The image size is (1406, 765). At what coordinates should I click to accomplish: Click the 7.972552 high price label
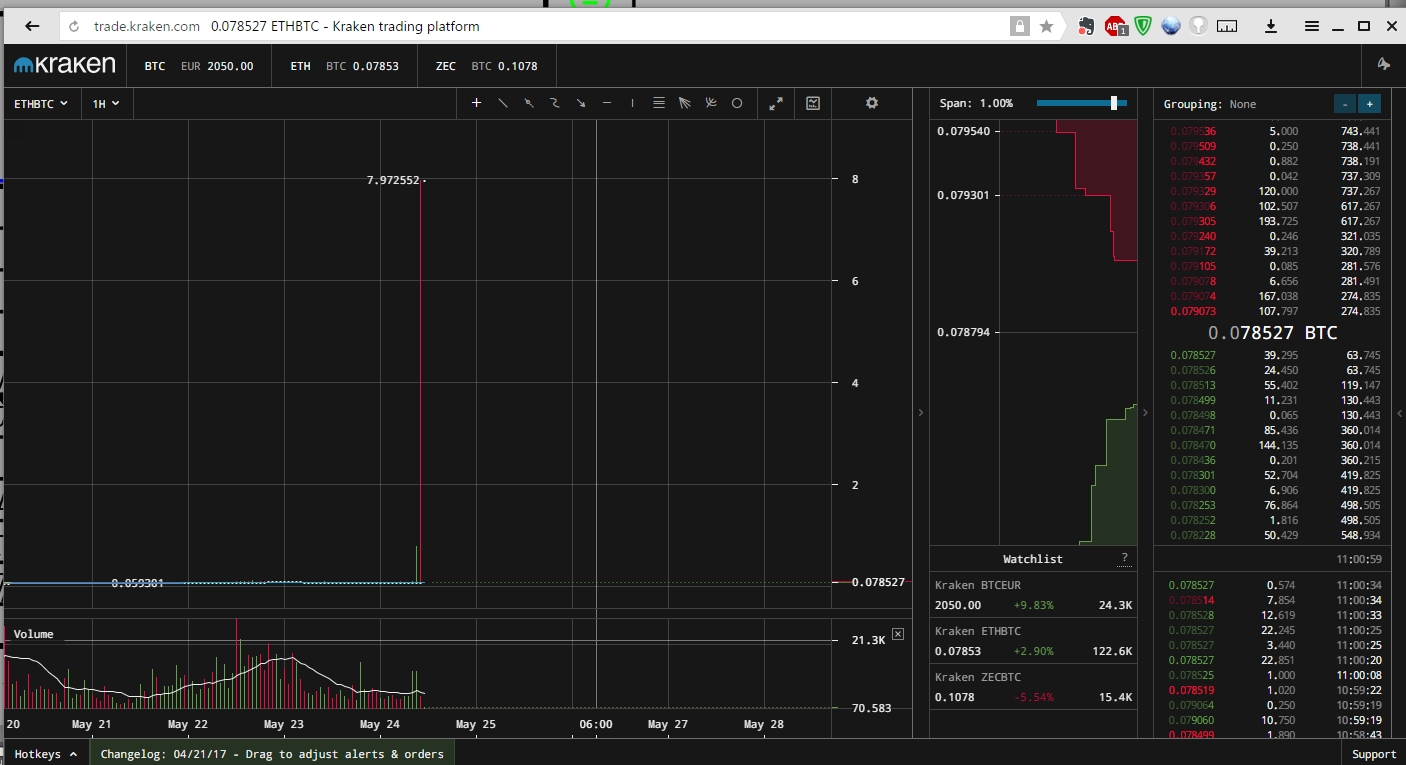(393, 180)
